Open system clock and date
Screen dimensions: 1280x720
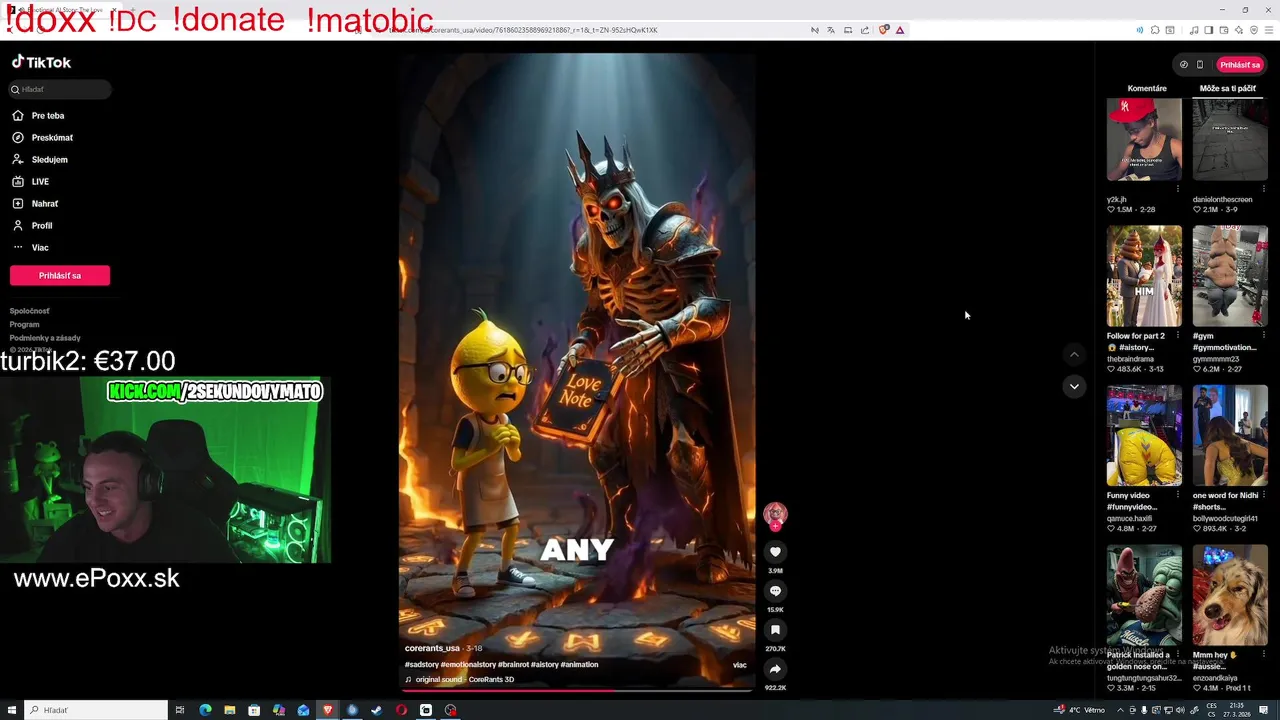pos(1237,710)
